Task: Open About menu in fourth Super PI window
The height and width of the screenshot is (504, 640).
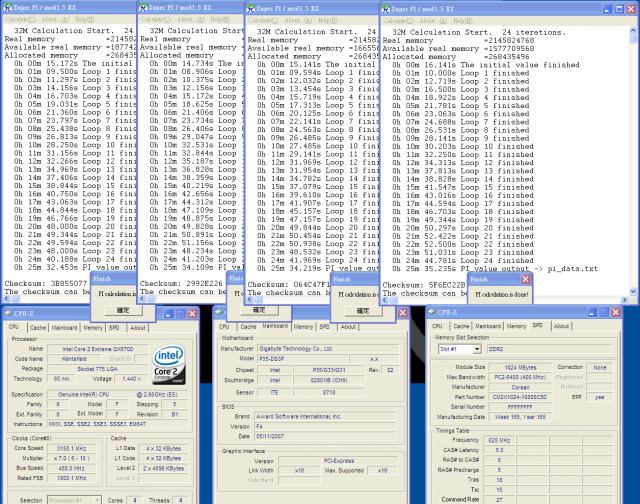Action: coord(433,20)
